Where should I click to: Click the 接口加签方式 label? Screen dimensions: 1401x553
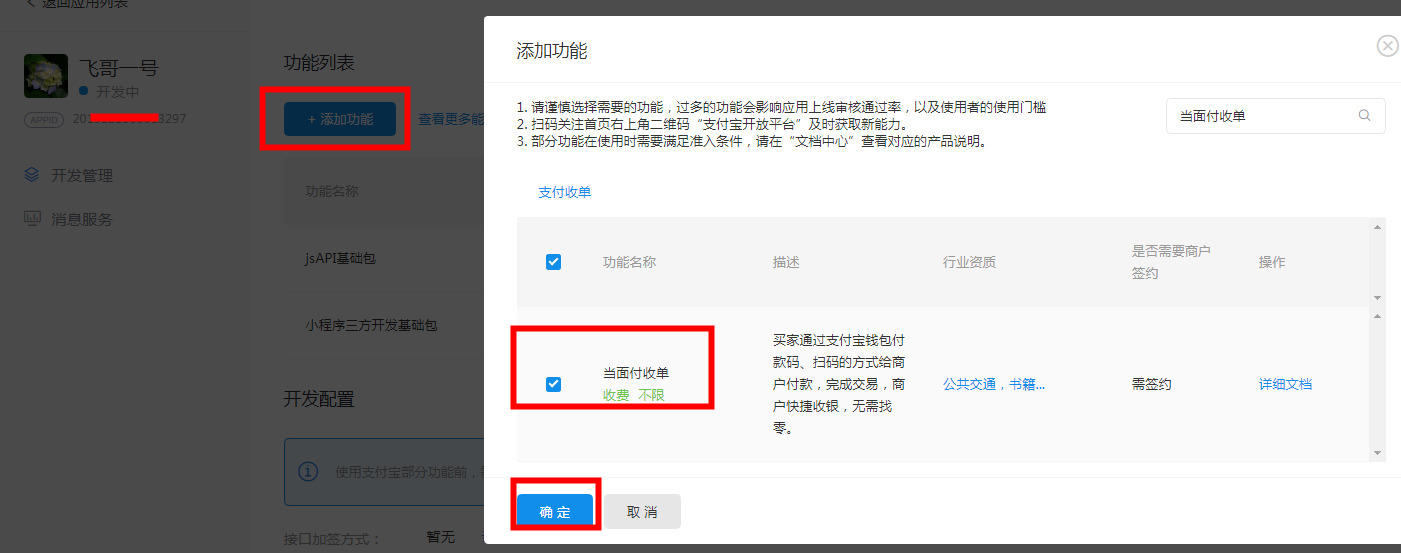pos(332,540)
